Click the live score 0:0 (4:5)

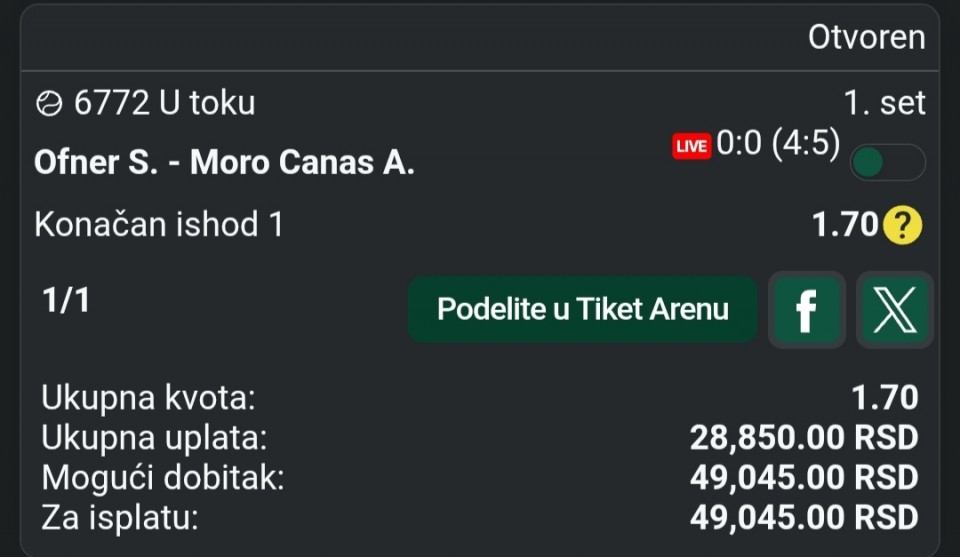(778, 144)
